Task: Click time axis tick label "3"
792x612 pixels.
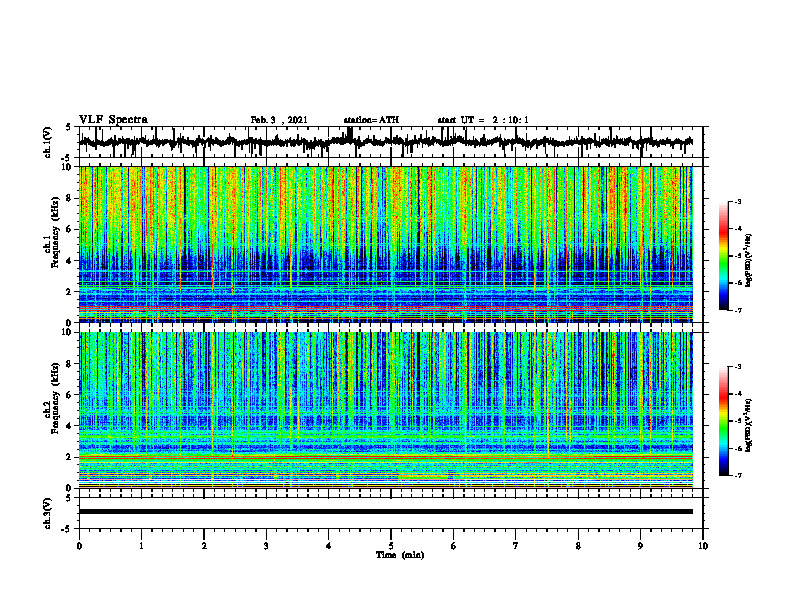Action: (266, 546)
